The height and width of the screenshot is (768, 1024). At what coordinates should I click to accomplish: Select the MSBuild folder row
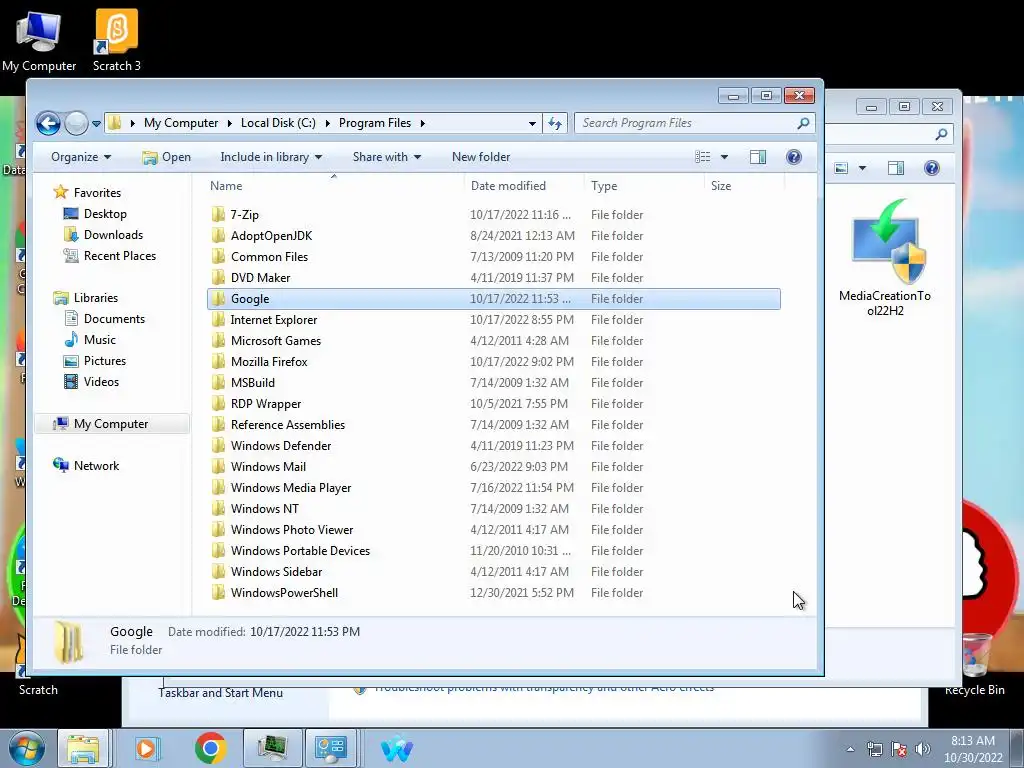494,383
